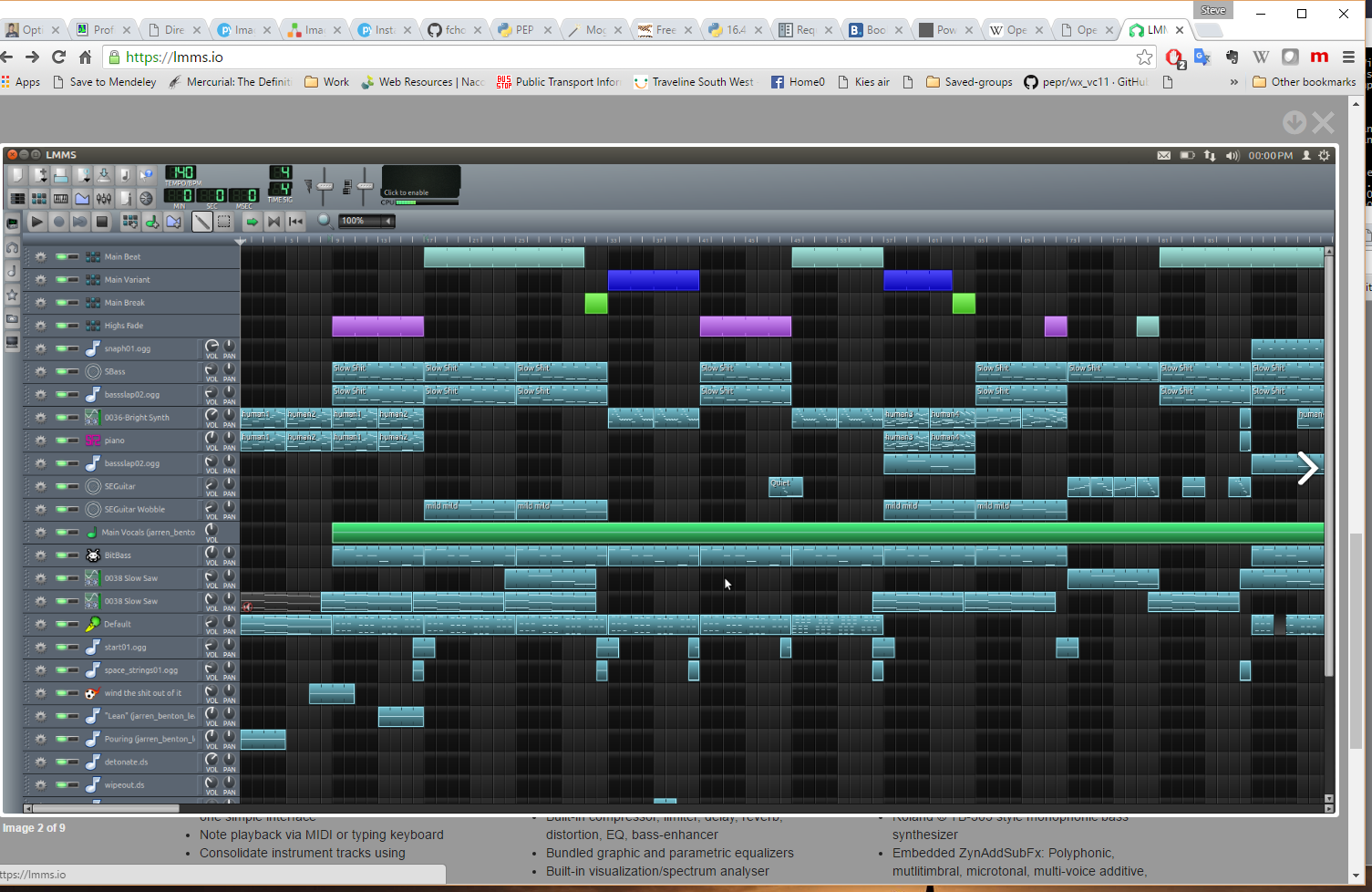1372x892 pixels.
Task: Go to next lightbox image arrow
Action: [x=1307, y=468]
